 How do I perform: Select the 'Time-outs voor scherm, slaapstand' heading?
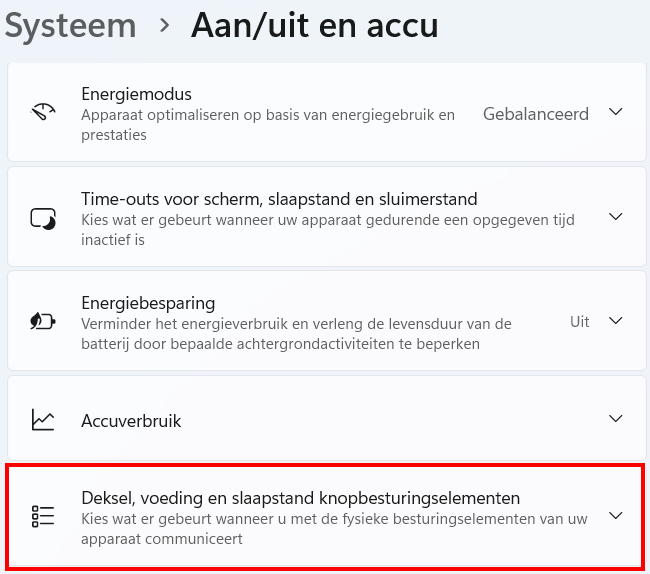[x=279, y=199]
